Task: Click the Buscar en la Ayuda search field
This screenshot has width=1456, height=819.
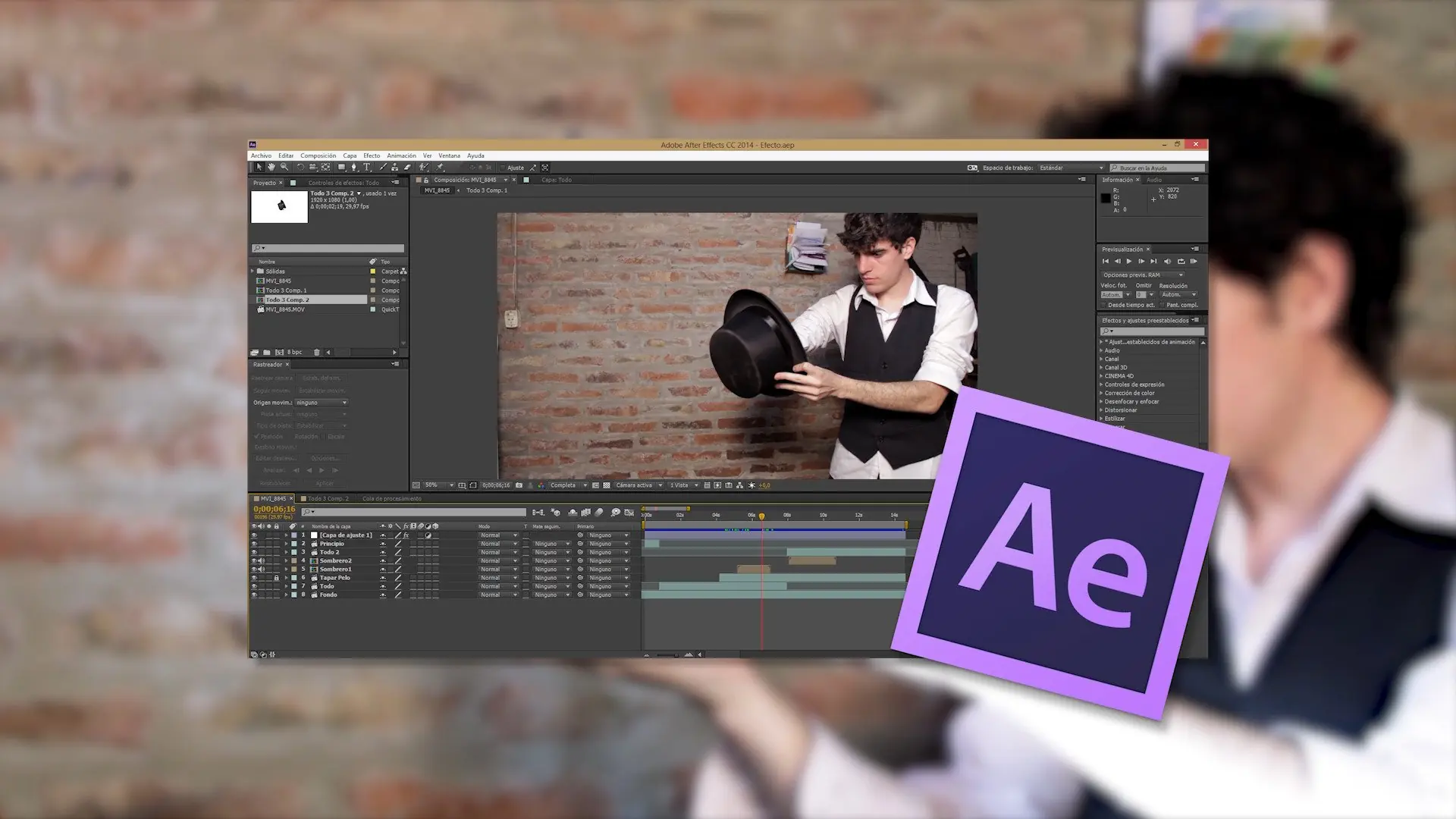Action: [1157, 168]
